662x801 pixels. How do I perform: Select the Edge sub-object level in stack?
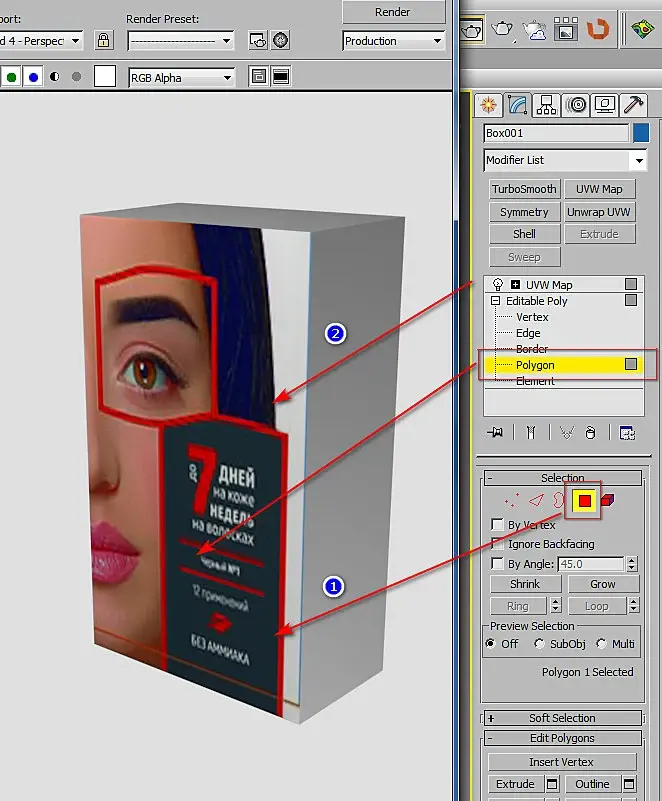point(528,333)
